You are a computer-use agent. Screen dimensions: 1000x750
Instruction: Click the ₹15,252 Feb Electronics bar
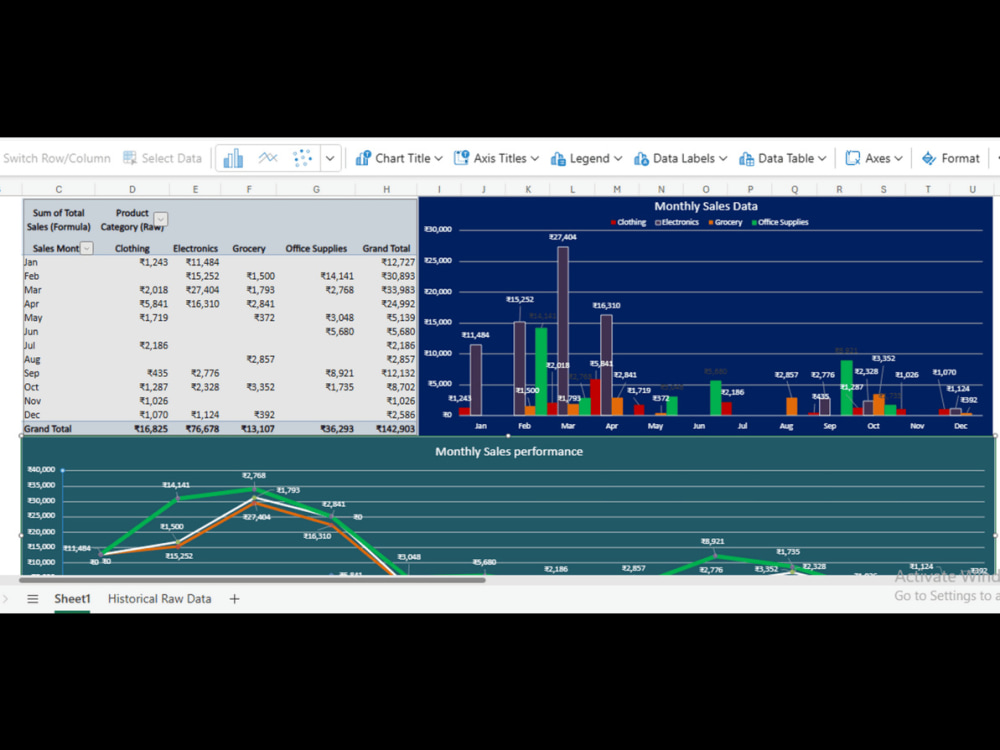click(x=520, y=369)
